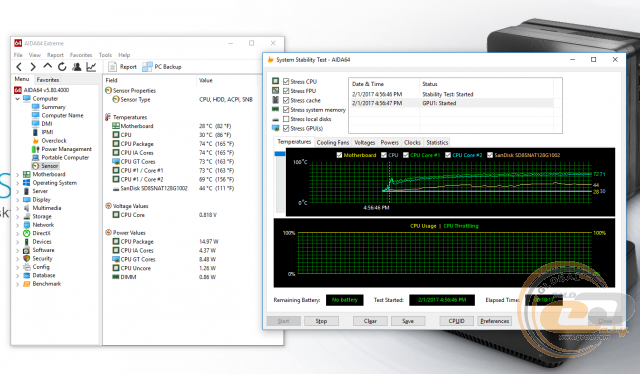Toggle SanDisk graph series checkbox
This screenshot has height=374, width=640.
(x=490, y=155)
